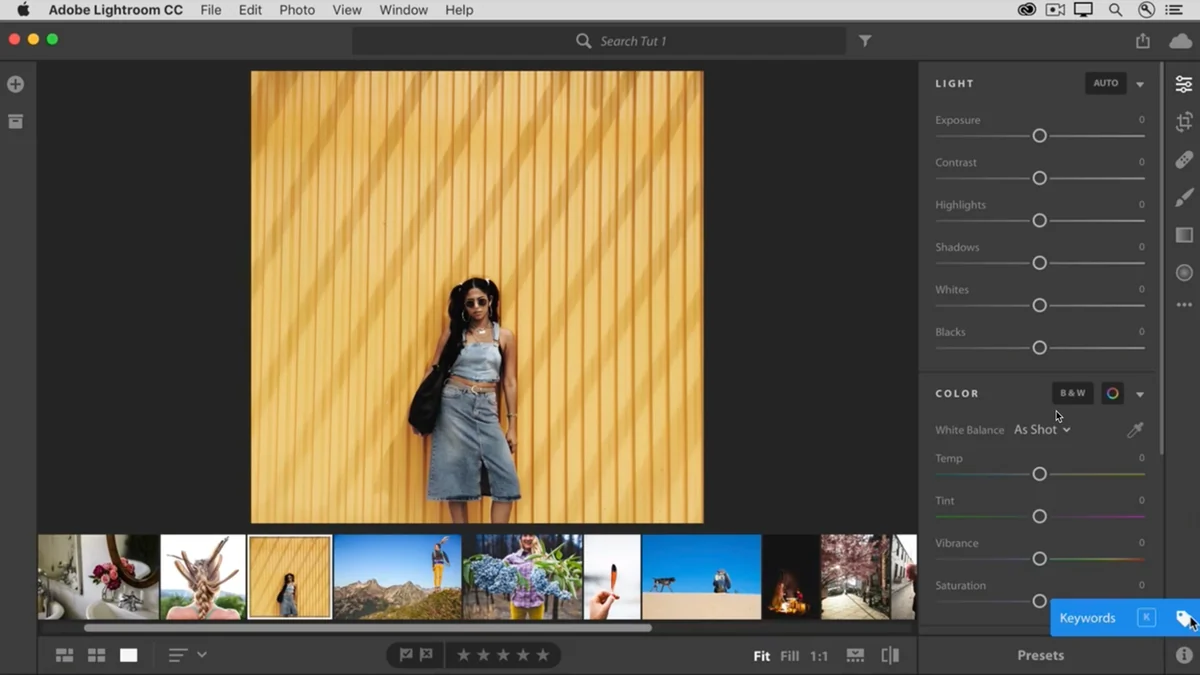The image size is (1200, 675).
Task: Open the White Balance As Shot dropdown
Action: (1042, 430)
